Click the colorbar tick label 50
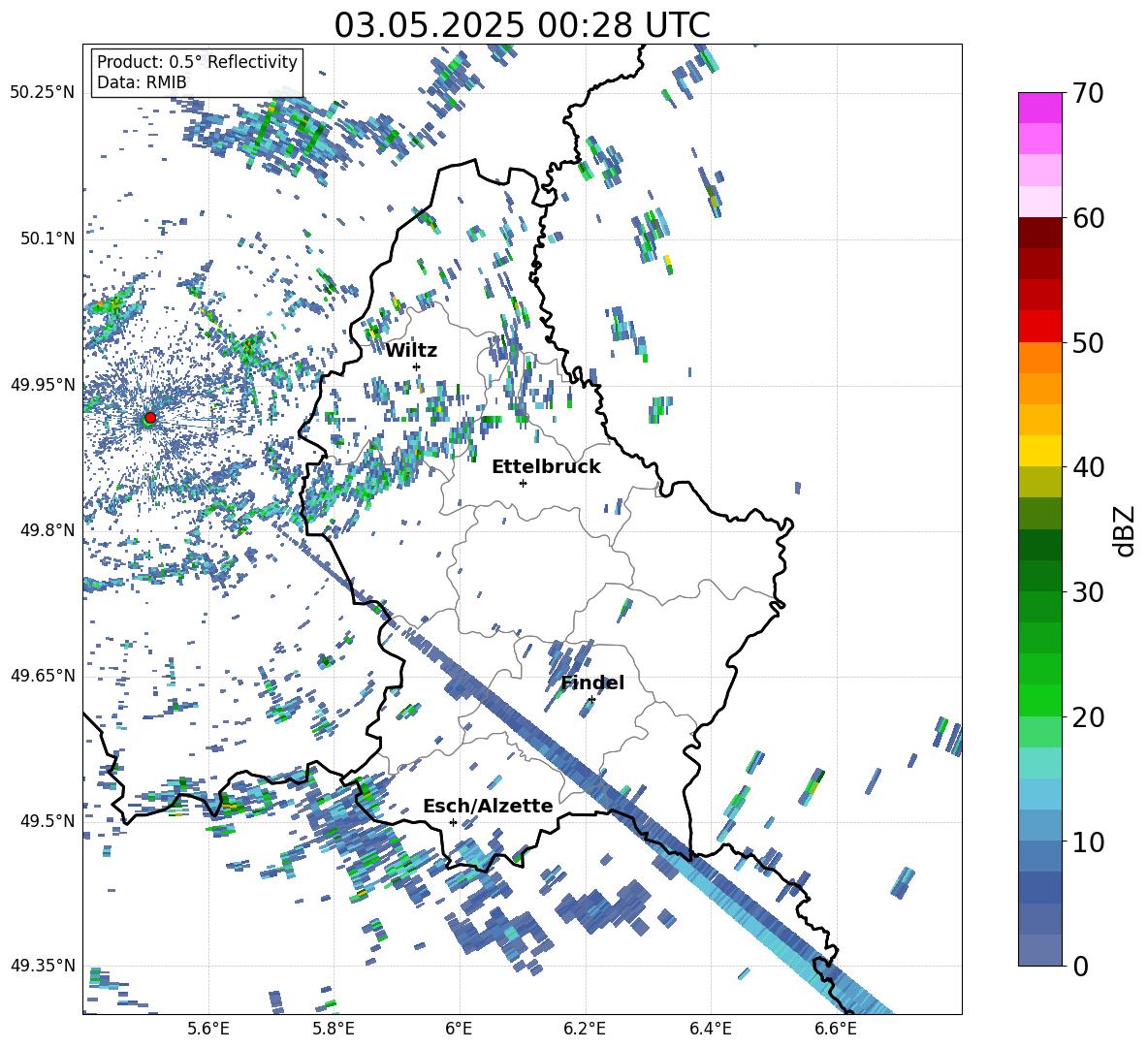The image size is (1148, 1048). coord(1087,342)
